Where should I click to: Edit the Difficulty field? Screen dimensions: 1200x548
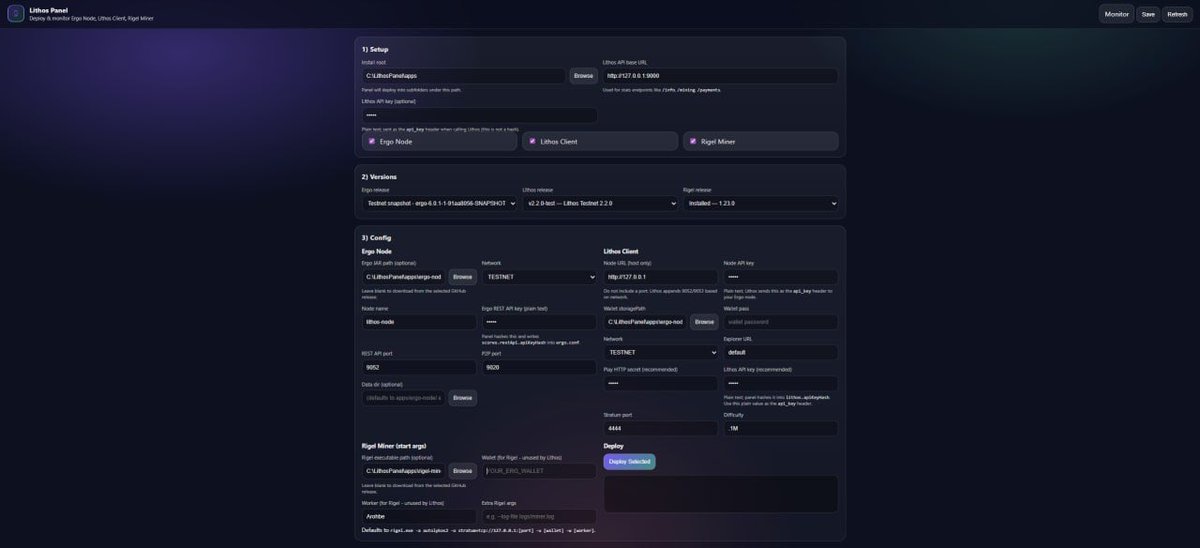tap(781, 428)
